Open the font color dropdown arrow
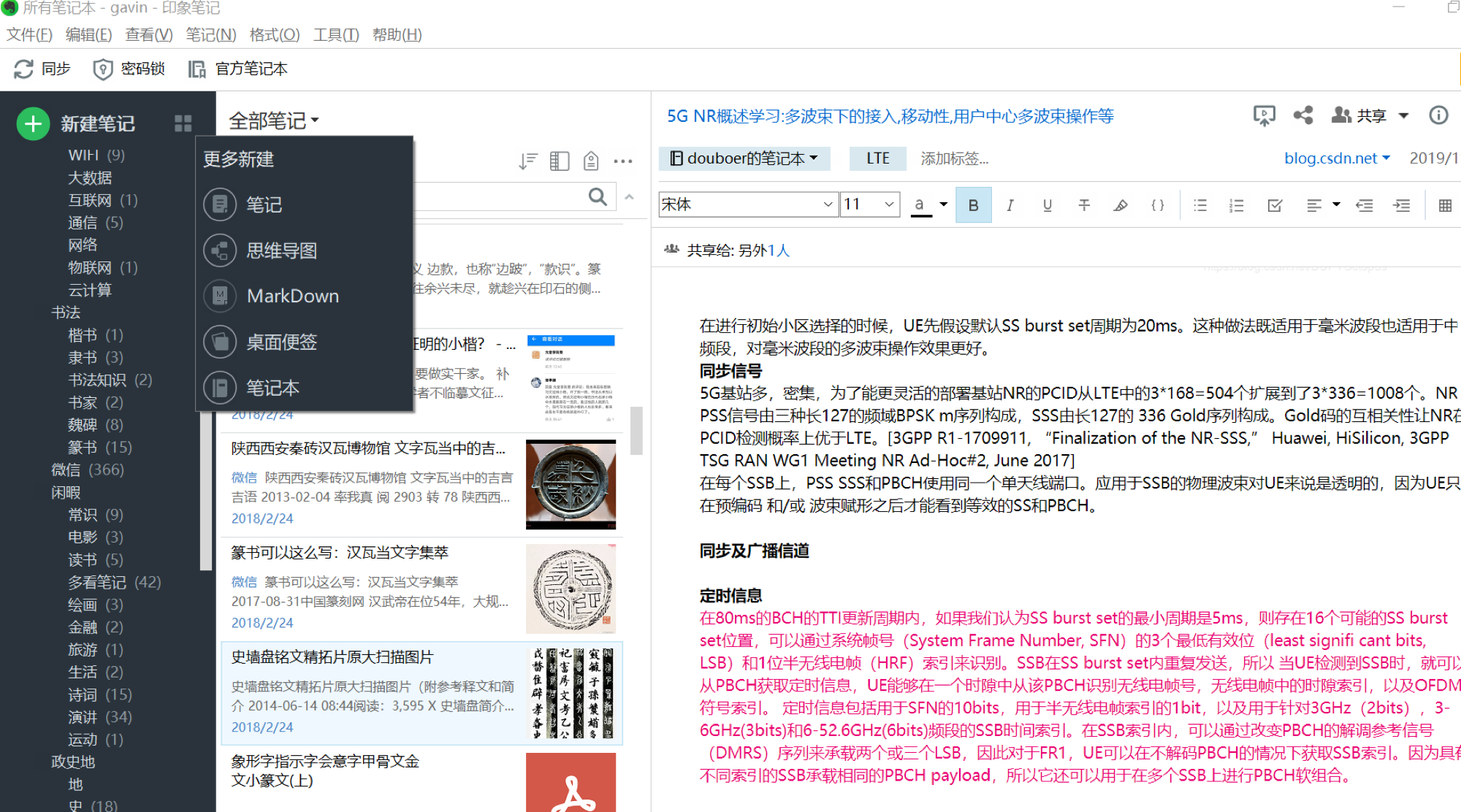This screenshot has height=812, width=1461. [943, 204]
